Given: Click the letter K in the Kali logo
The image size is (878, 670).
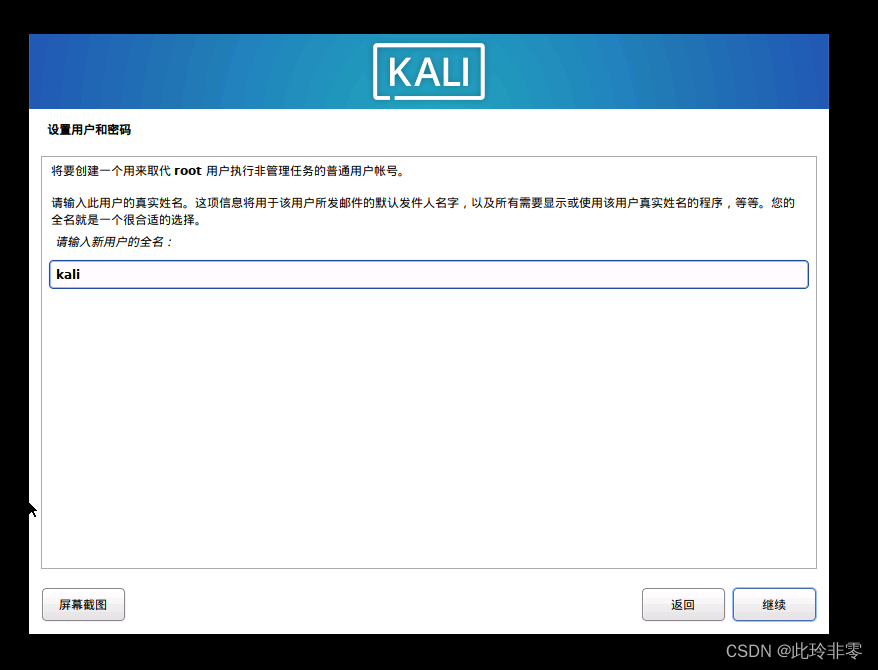Looking at the screenshot, I should pos(401,73).
